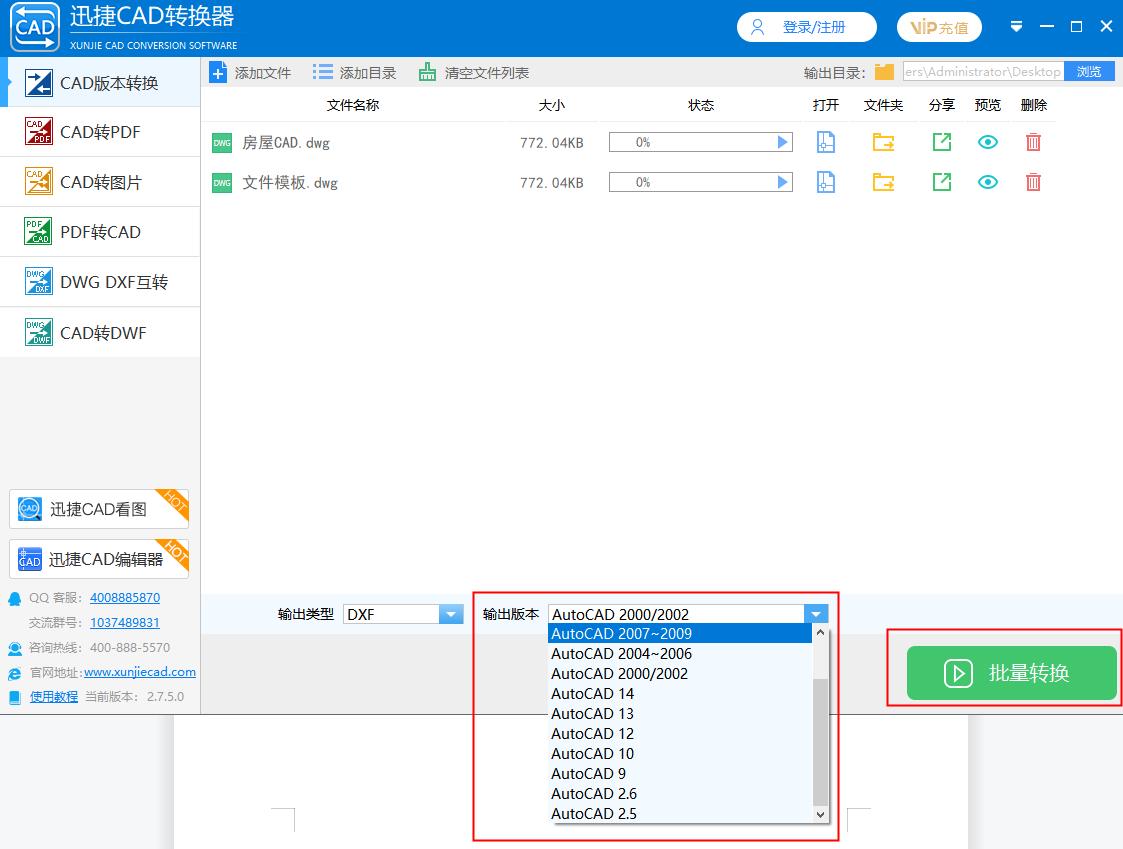Preview 文件模板.dwg with the eye icon

988,182
